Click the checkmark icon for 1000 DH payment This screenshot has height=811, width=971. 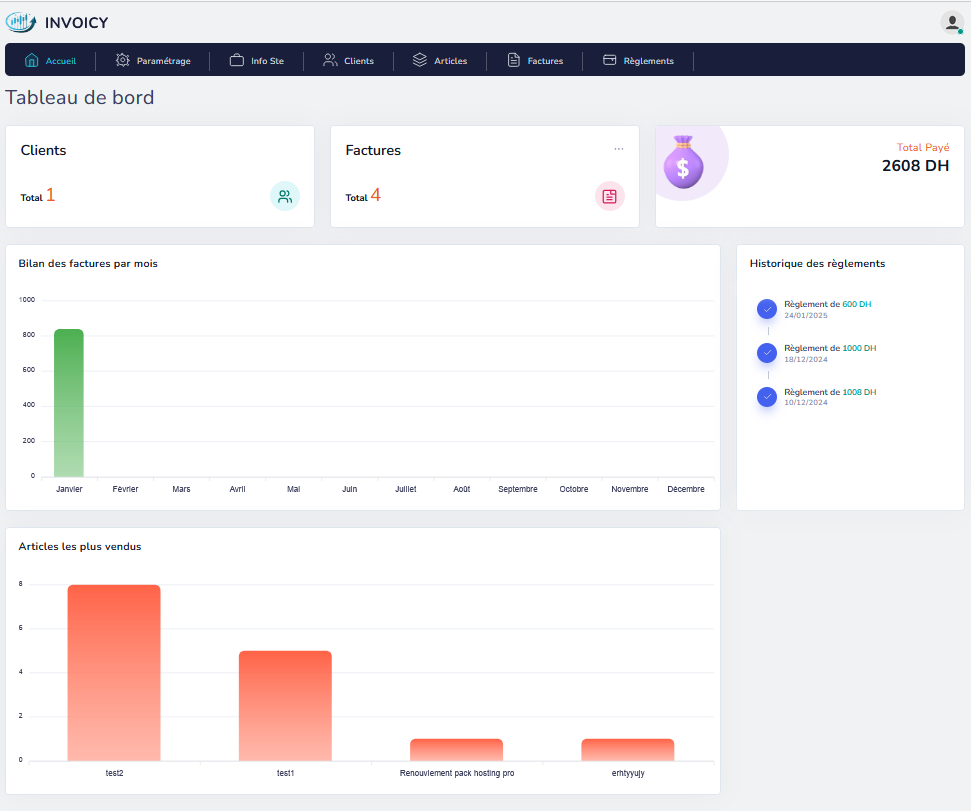coord(767,353)
